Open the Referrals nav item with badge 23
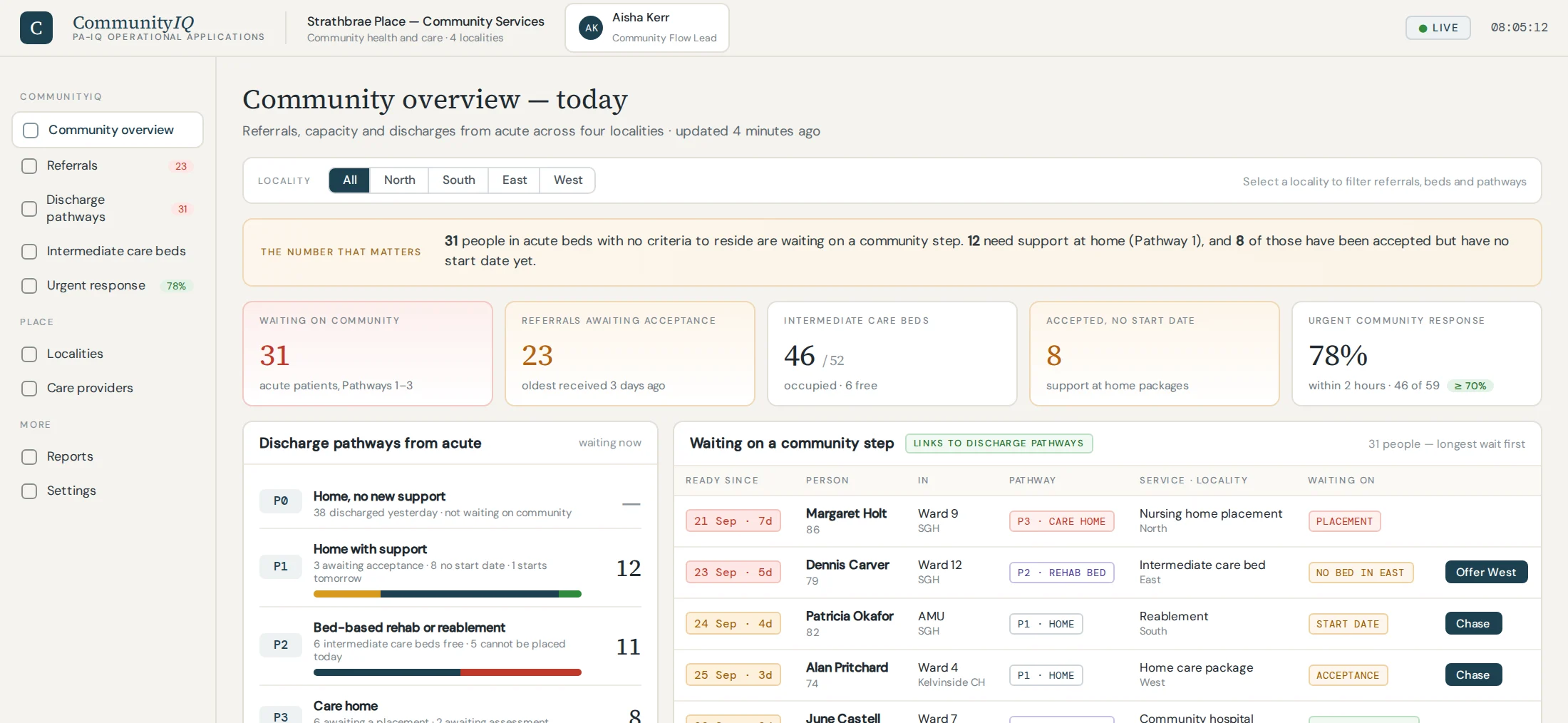Viewport: 1568px width, 723px height. pyautogui.click(x=108, y=166)
